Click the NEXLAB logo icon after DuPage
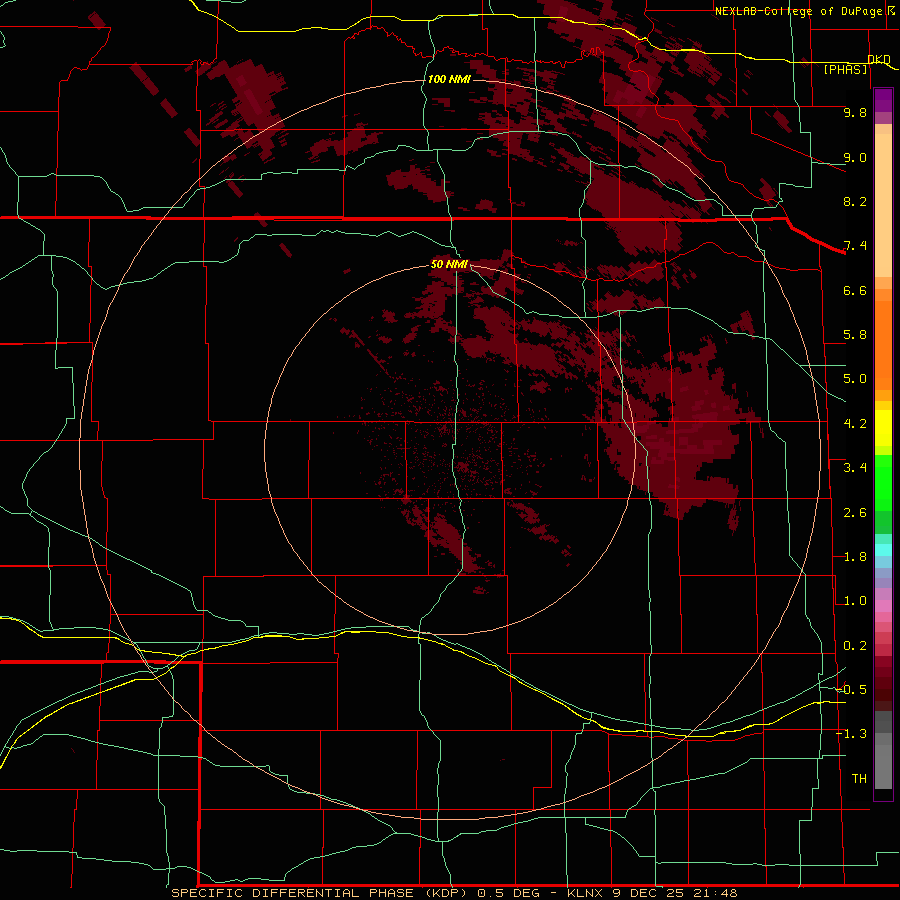 pos(890,10)
